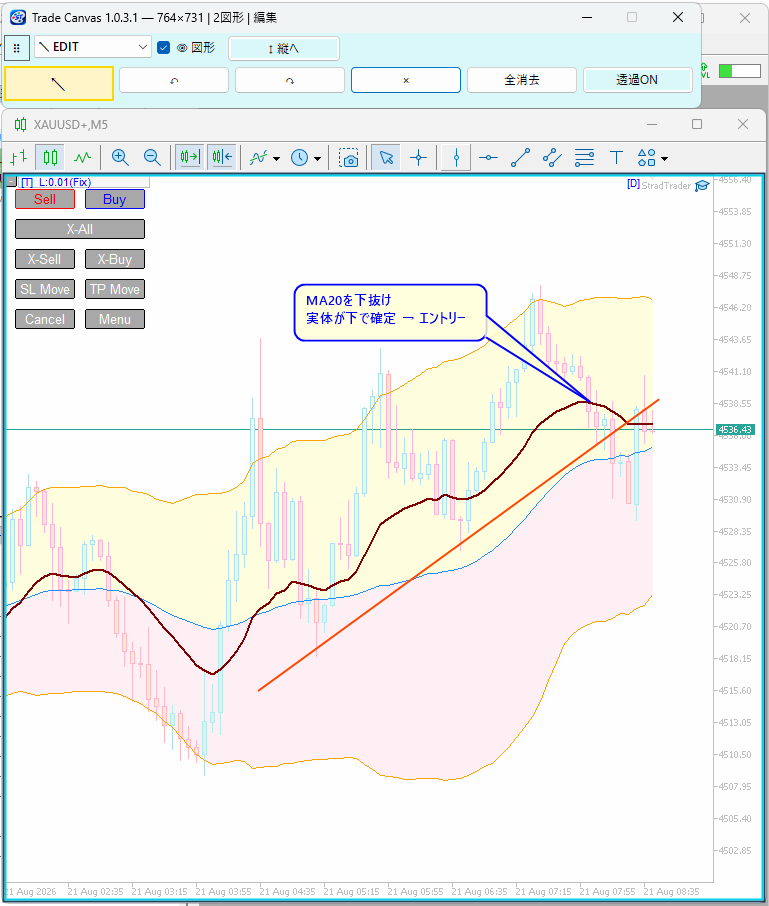Open the indicators list icon
This screenshot has width=769, height=906.
point(258,157)
